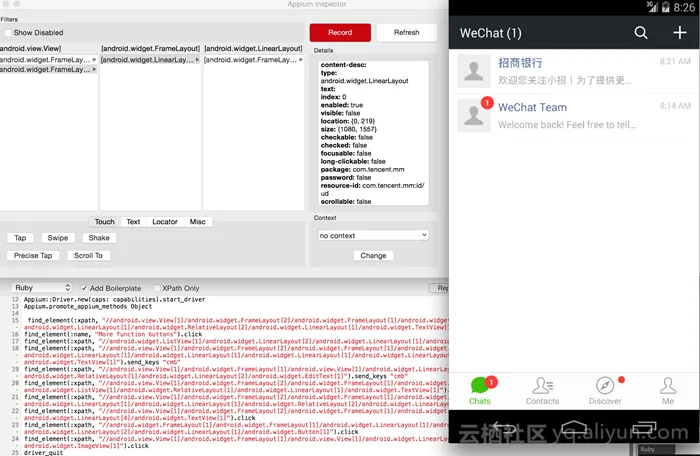Screen dimensions: 700x456
Task: Click the Scroll To button
Action: [x=88, y=255]
